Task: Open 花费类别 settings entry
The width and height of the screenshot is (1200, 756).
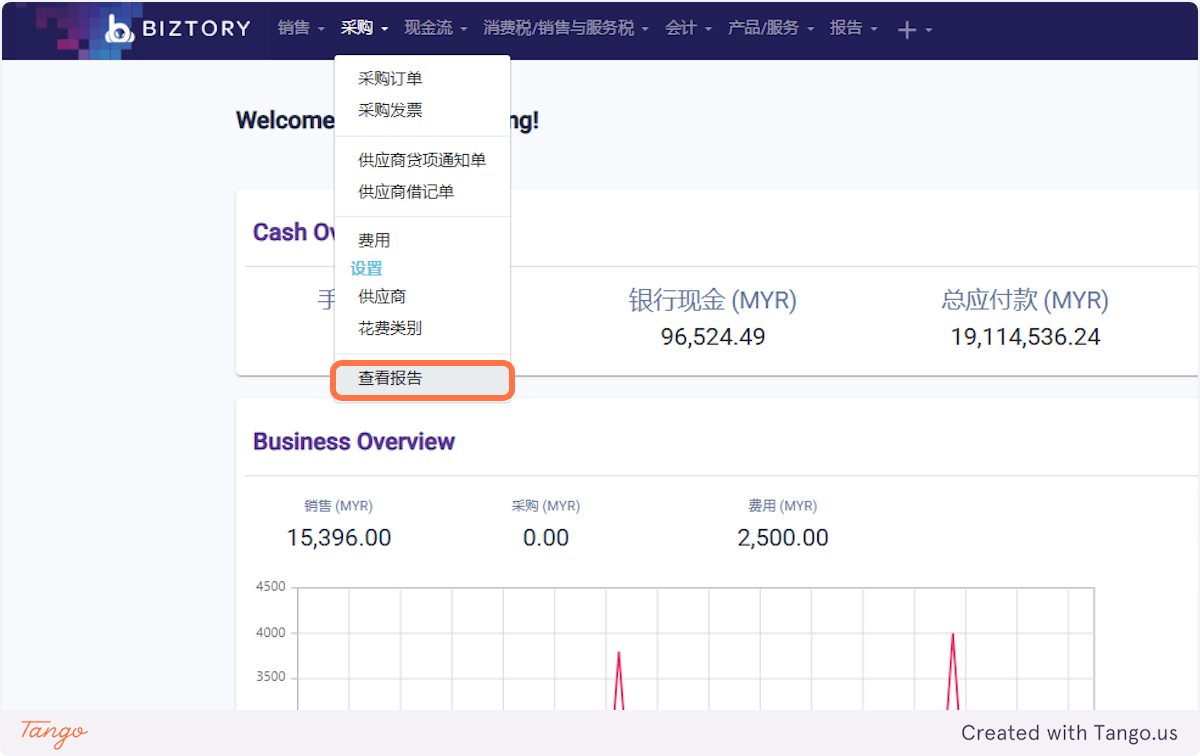Action: (x=422, y=329)
